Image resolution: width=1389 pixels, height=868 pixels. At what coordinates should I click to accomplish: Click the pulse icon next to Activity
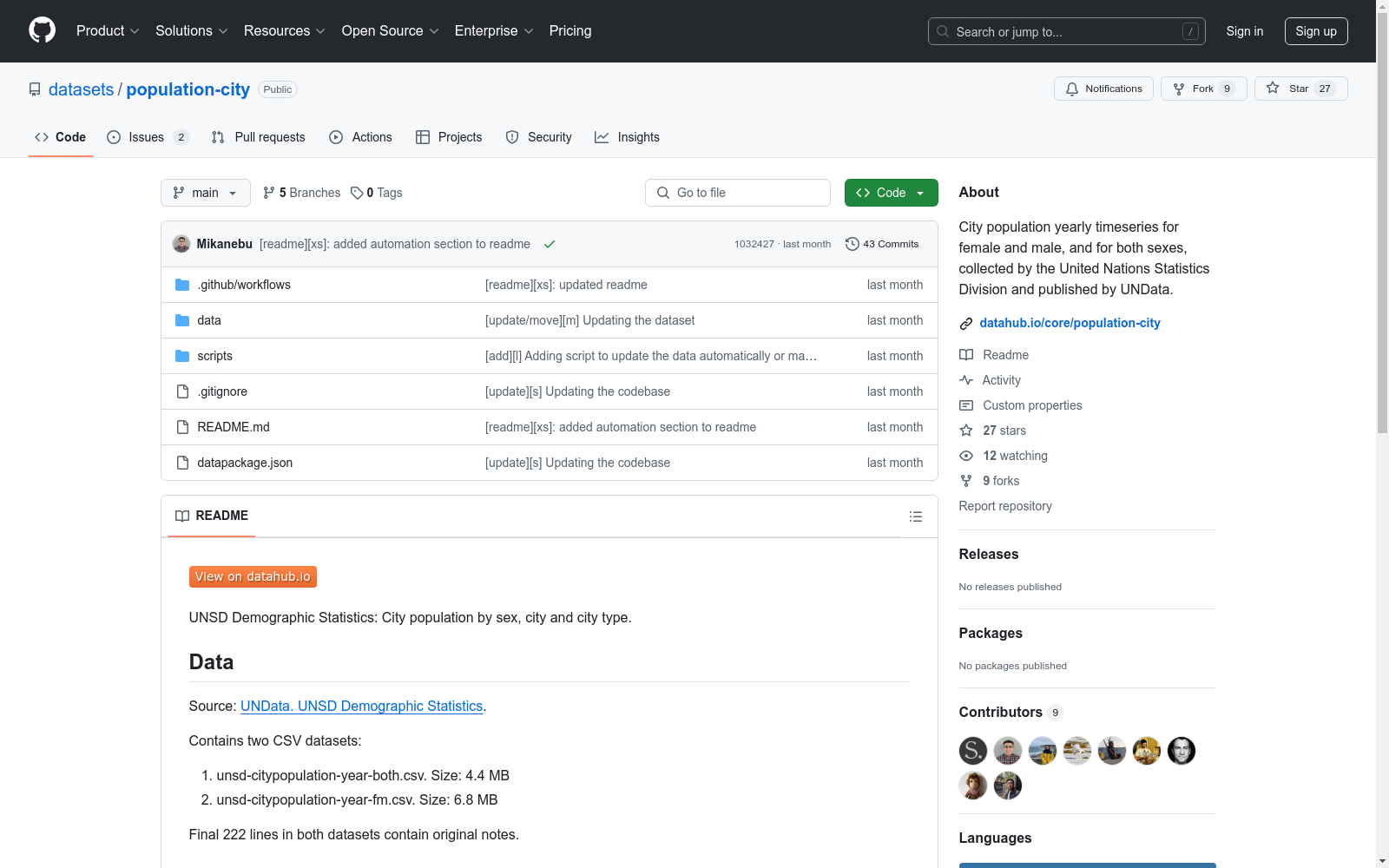(x=966, y=380)
